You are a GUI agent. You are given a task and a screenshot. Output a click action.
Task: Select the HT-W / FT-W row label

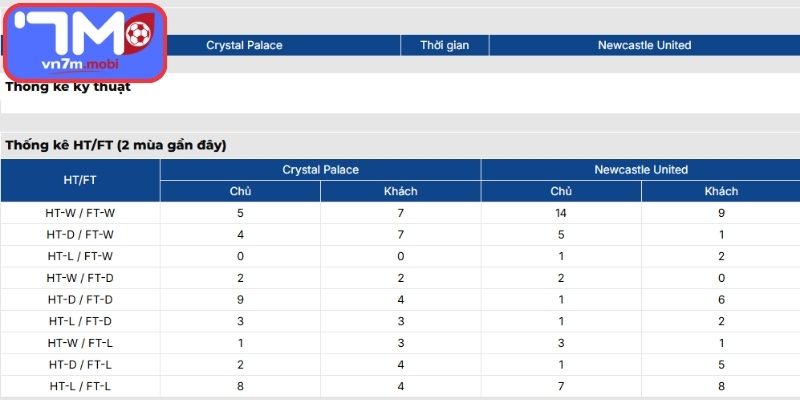pyautogui.click(x=80, y=213)
